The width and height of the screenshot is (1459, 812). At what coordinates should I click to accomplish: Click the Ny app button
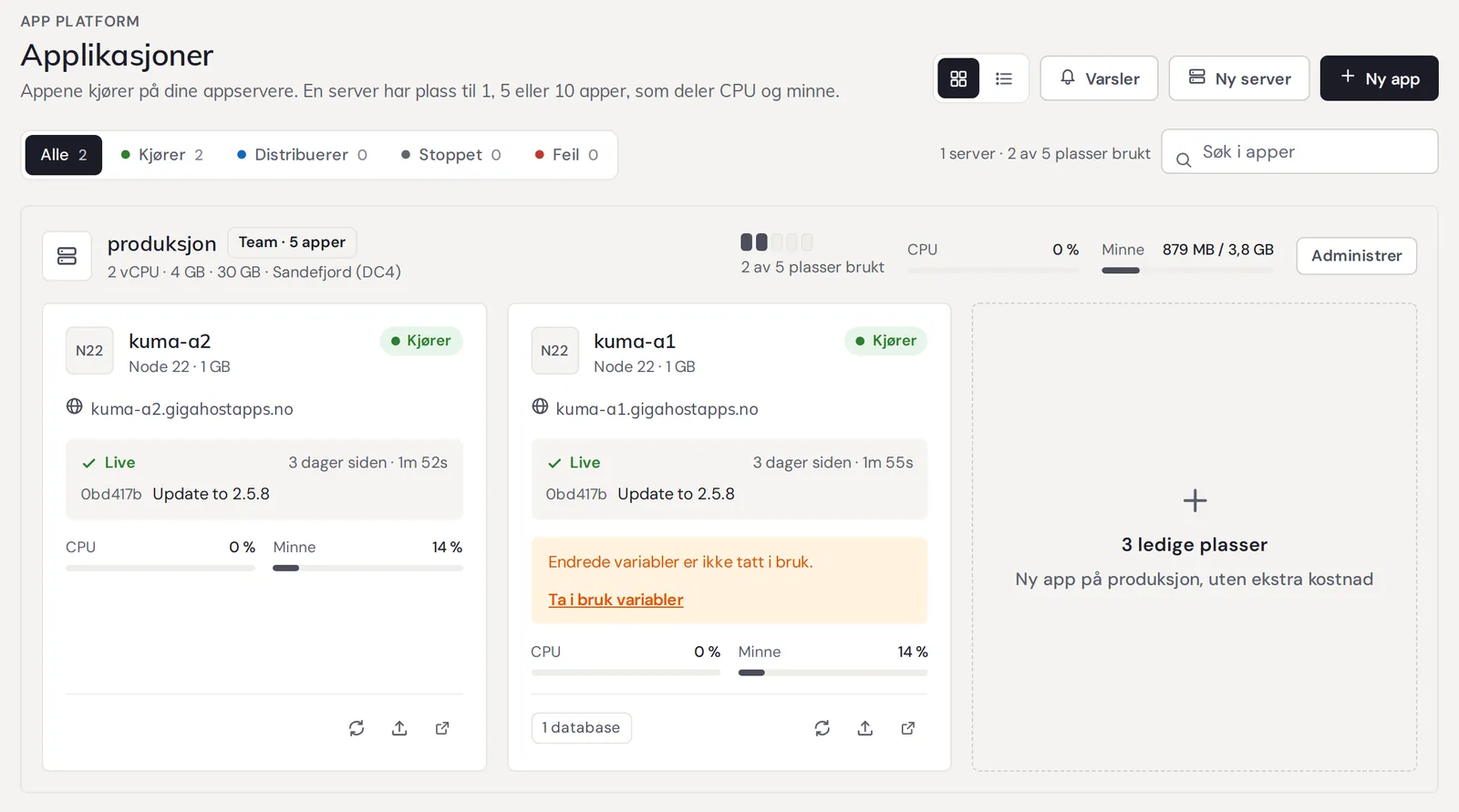pos(1379,78)
